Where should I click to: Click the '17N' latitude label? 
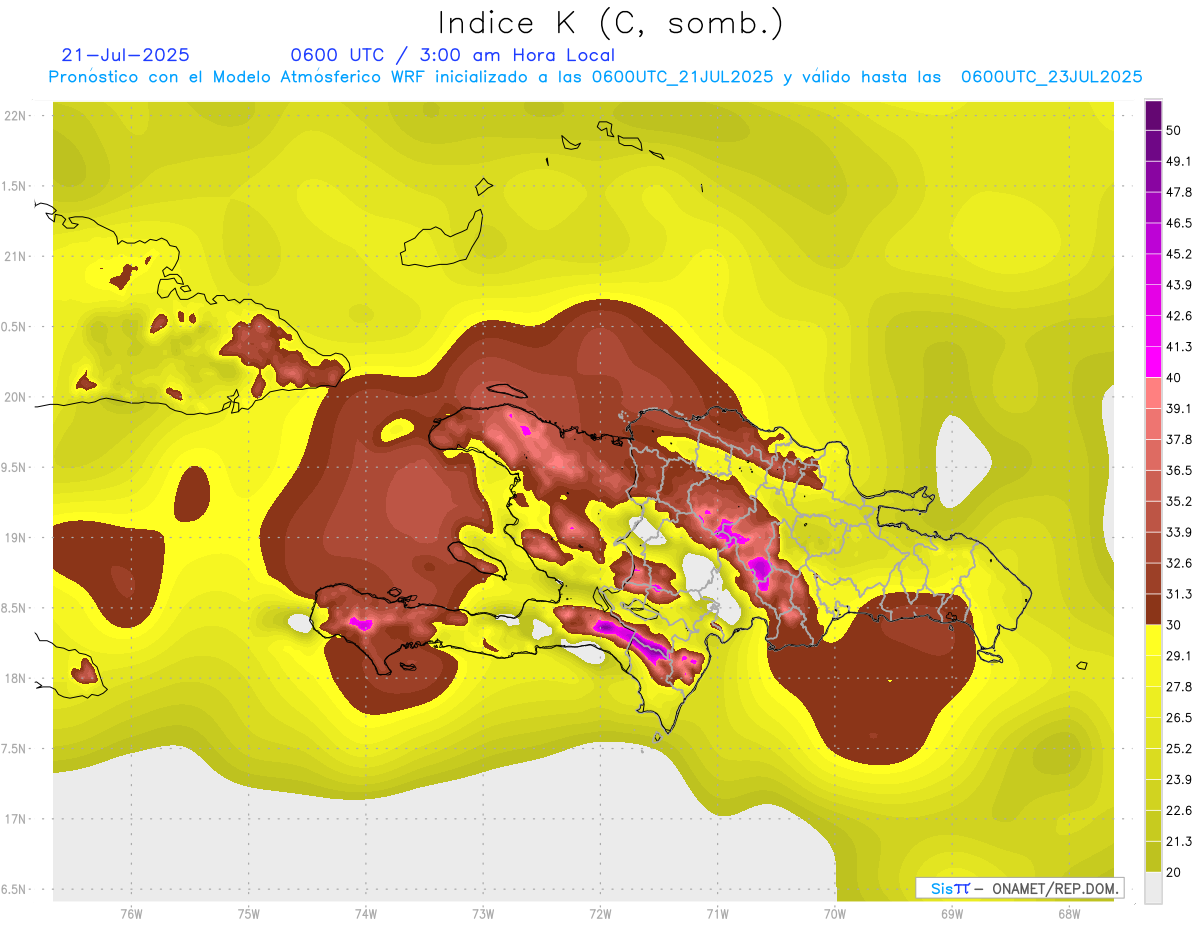pyautogui.click(x=15, y=819)
